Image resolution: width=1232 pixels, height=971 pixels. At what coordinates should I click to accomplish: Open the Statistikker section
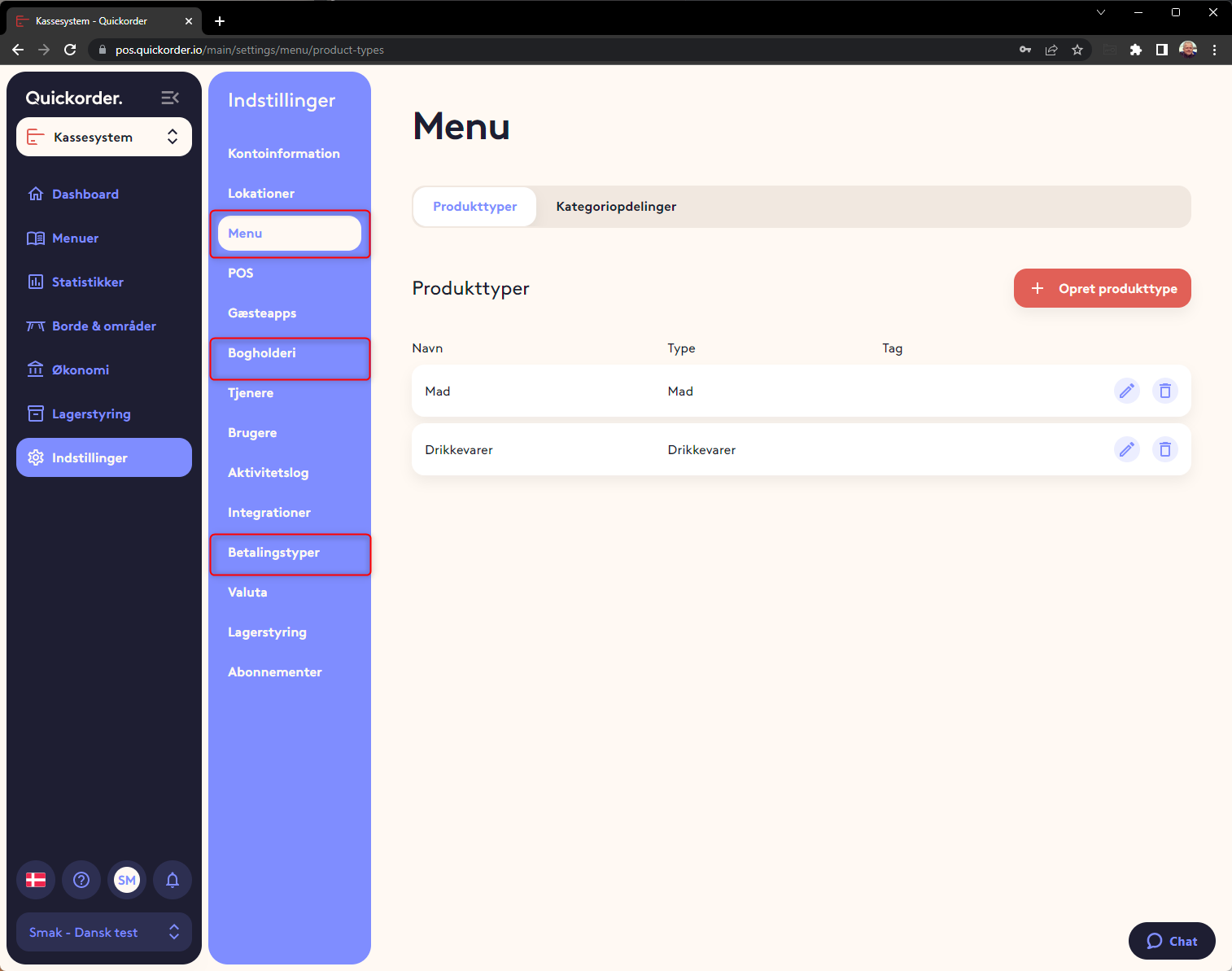[87, 282]
